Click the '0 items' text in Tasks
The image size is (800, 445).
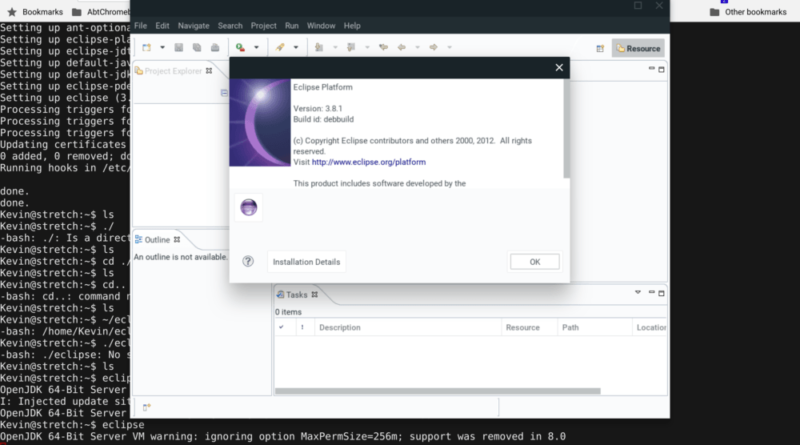pyautogui.click(x=288, y=312)
